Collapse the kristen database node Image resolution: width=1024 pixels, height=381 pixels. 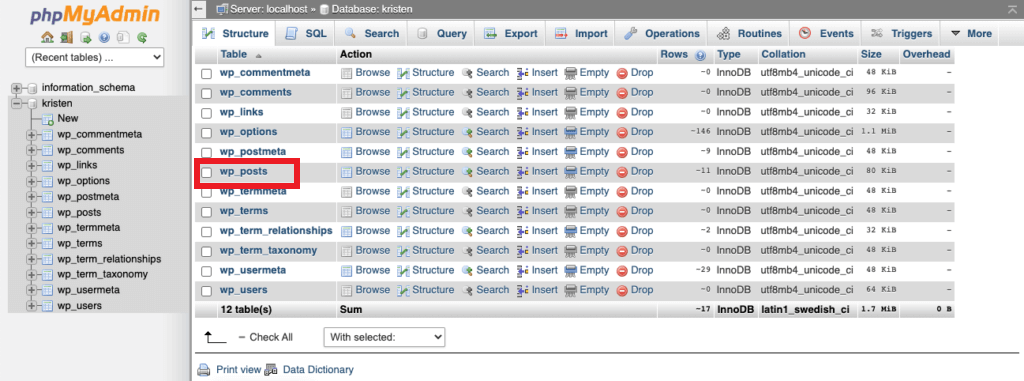[x=16, y=103]
